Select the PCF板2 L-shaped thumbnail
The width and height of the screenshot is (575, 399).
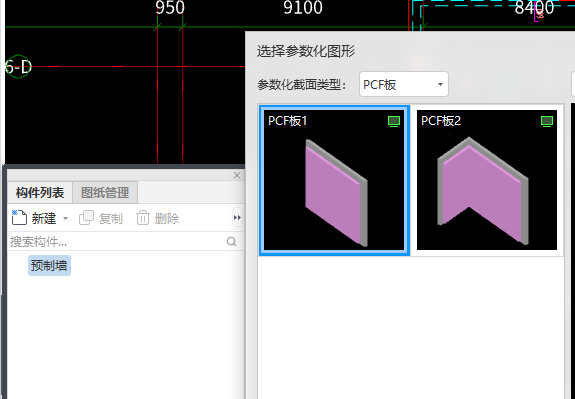[x=487, y=180]
